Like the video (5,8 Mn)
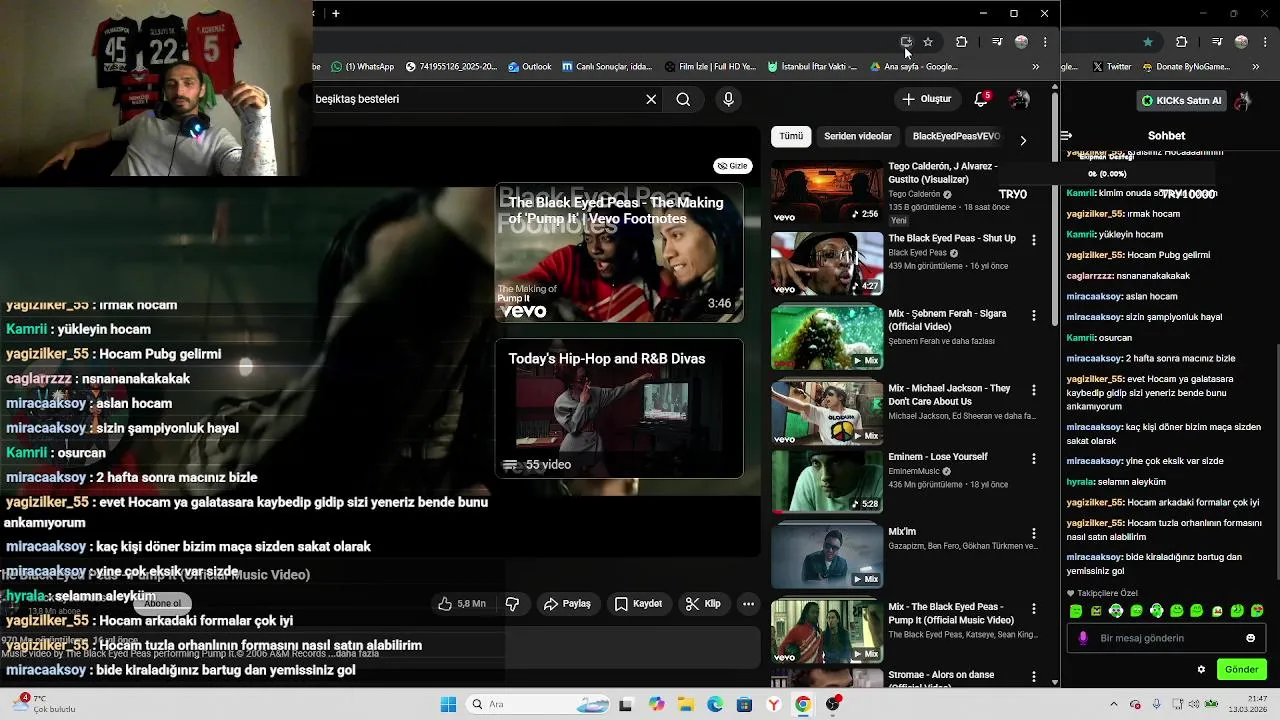This screenshot has width=1280, height=720. tap(461, 604)
